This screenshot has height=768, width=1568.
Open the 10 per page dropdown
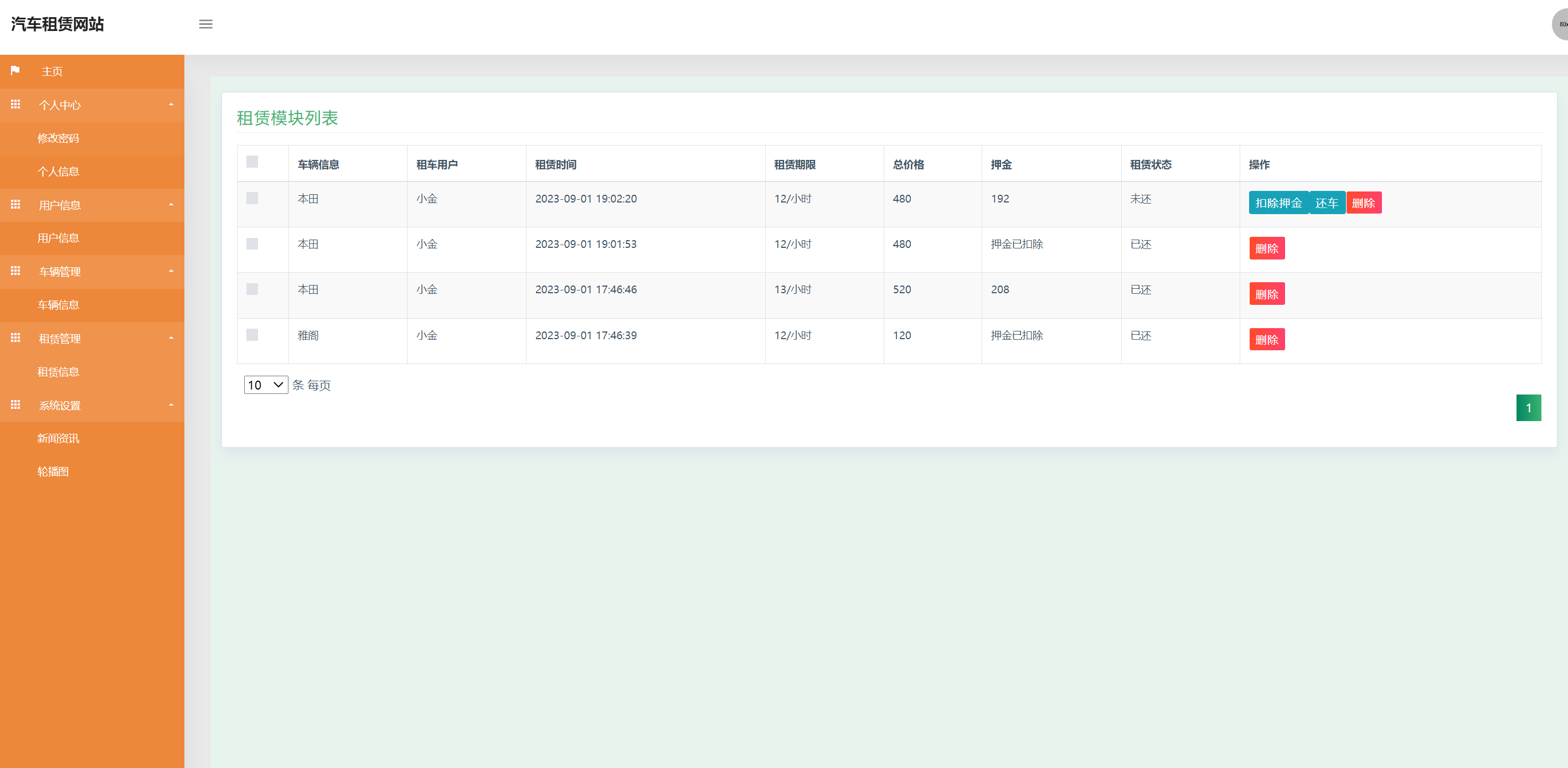[x=266, y=385]
